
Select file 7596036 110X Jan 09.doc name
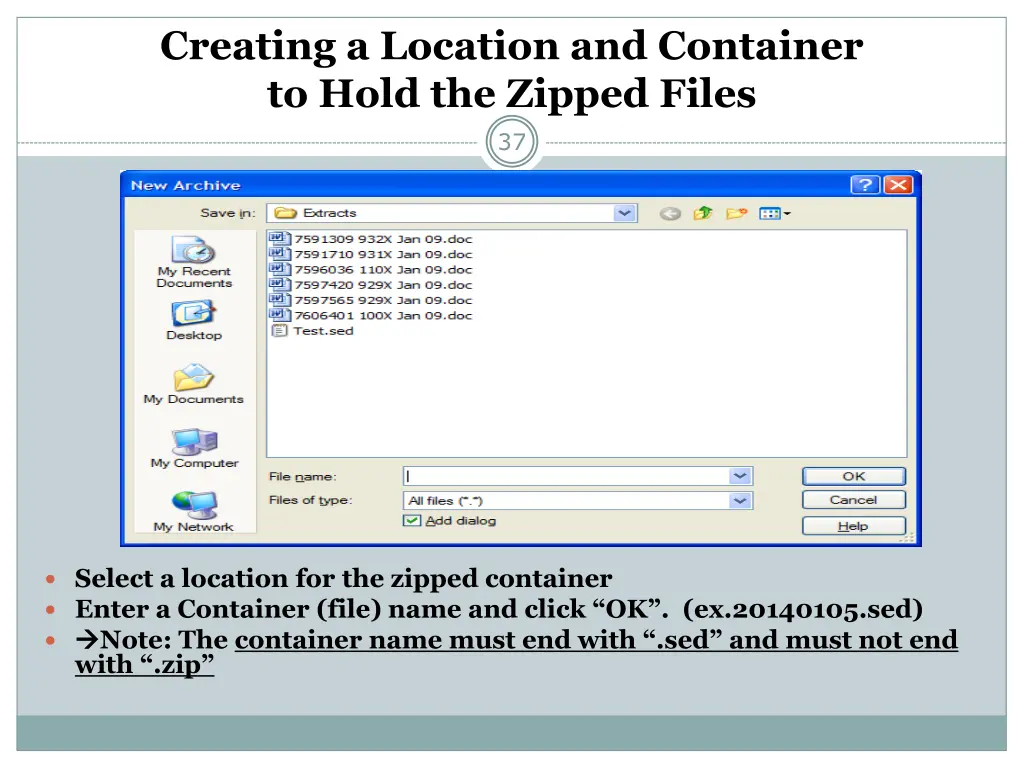point(383,269)
